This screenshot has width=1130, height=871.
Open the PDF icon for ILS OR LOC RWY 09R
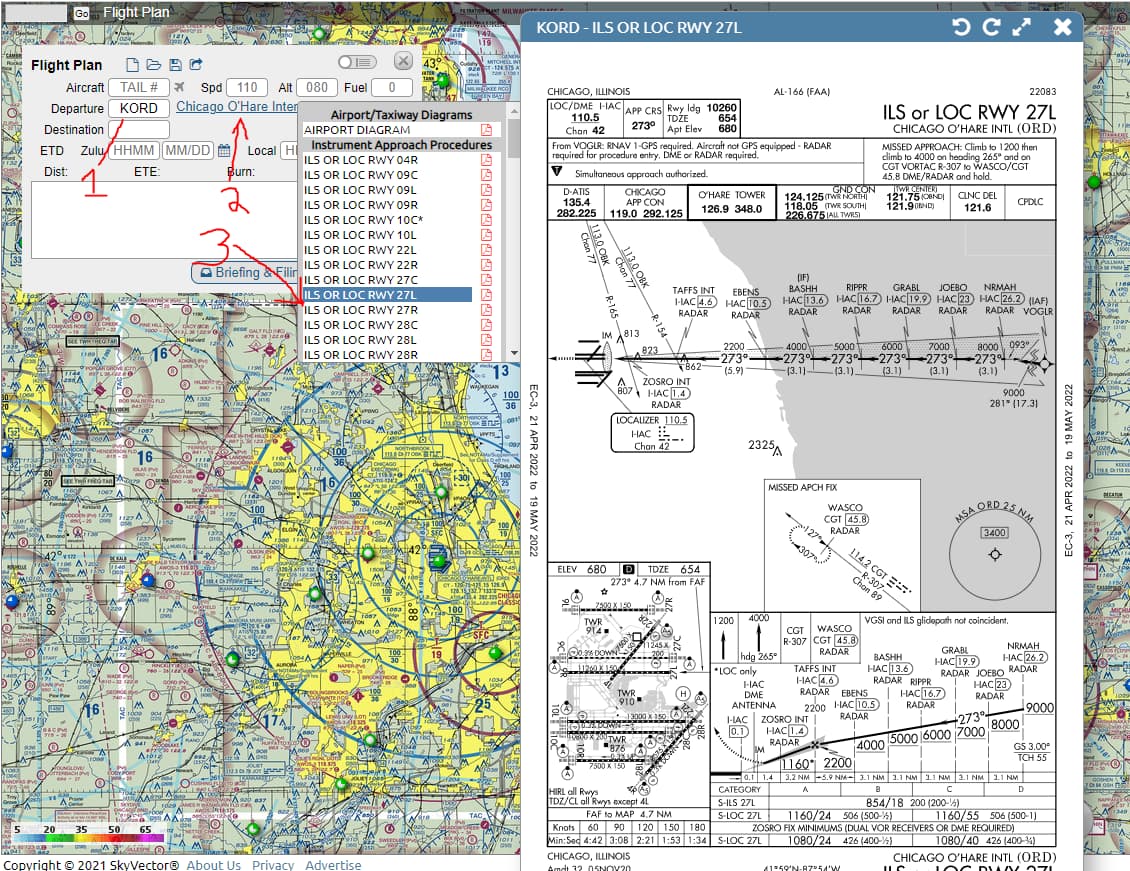pos(486,205)
